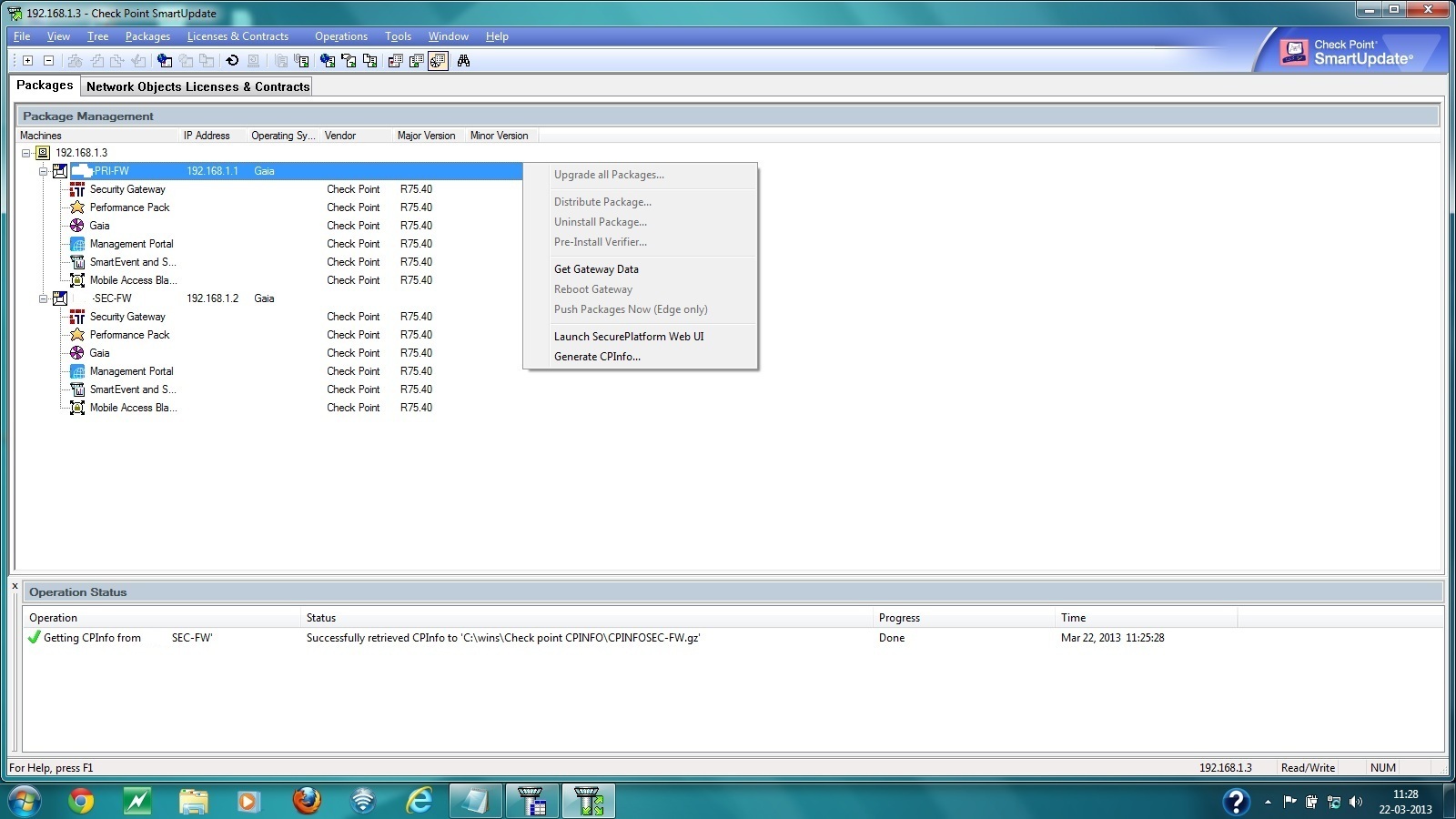Click the Major Version column header
This screenshot has height=819, width=1456.
[x=429, y=136]
